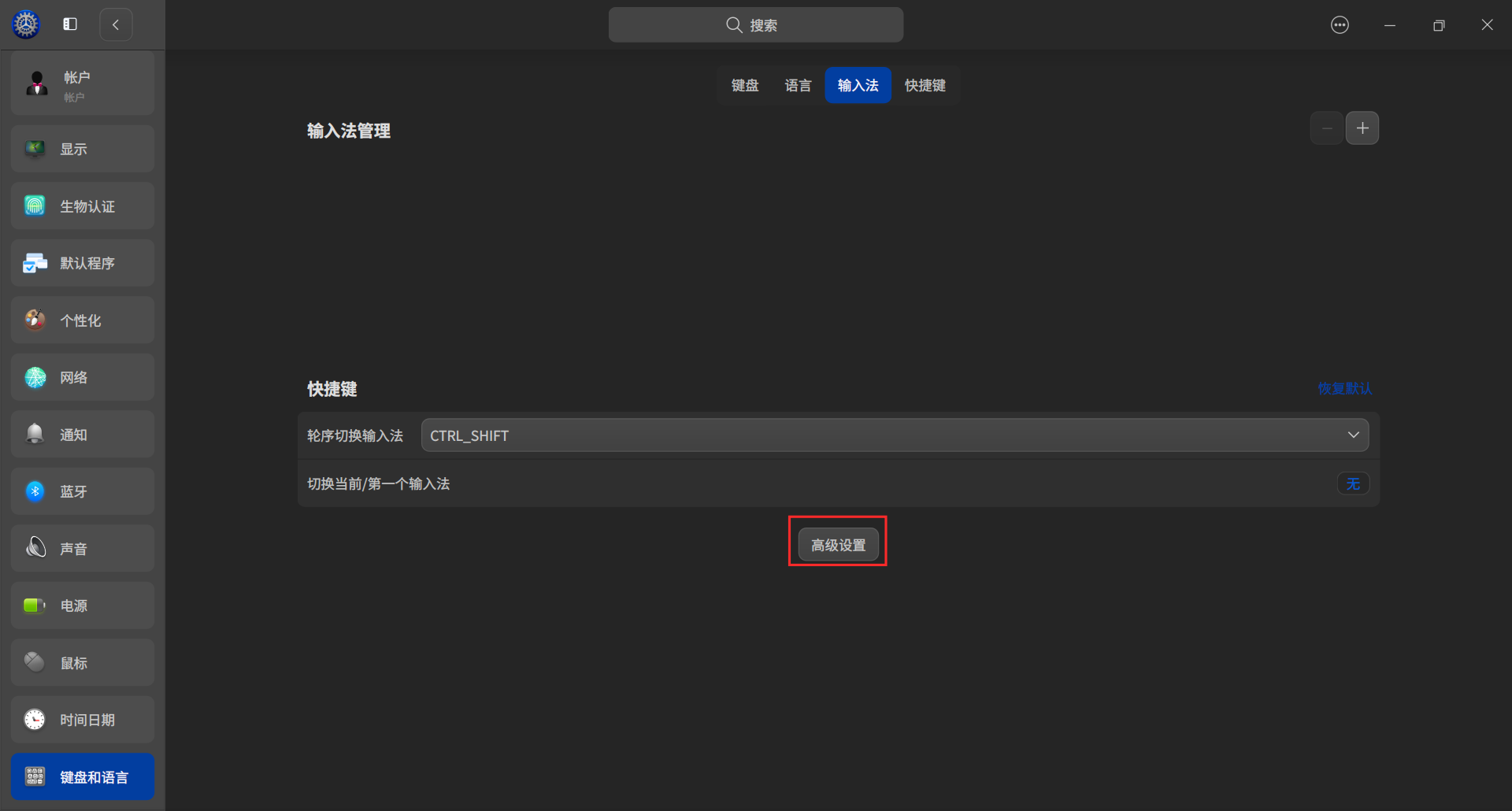
Task: Switch to the 语言 tab
Action: click(x=797, y=85)
